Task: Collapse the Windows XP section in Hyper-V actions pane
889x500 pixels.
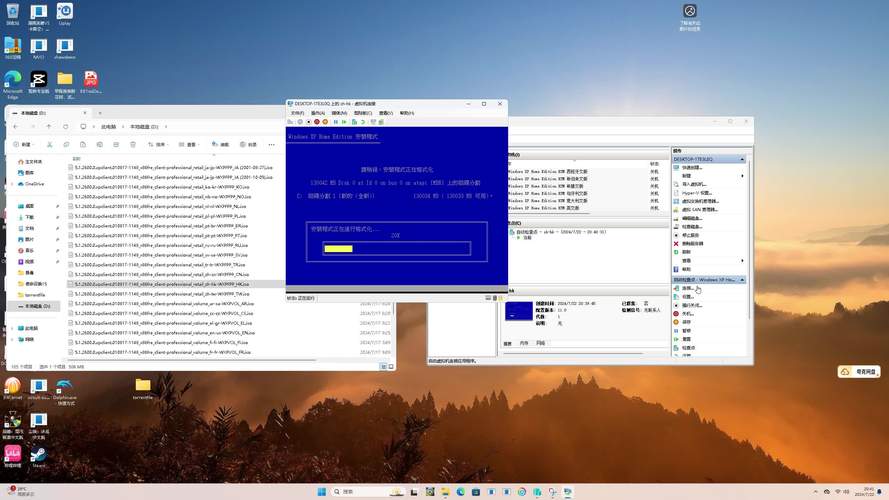Action: pyautogui.click(x=742, y=280)
